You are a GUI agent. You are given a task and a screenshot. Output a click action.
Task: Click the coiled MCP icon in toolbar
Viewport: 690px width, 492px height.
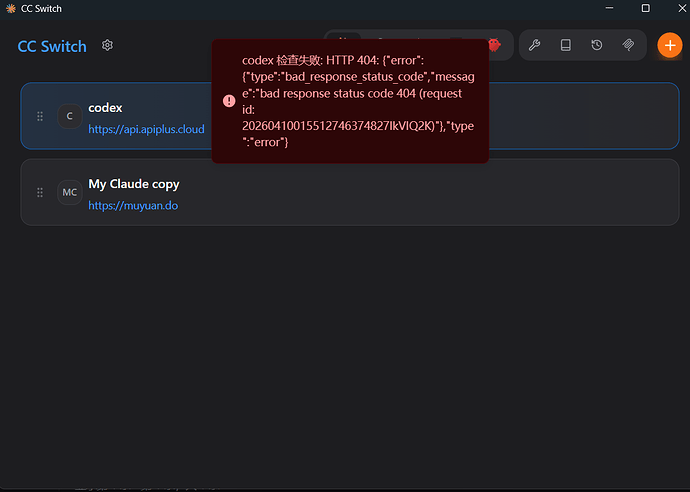pos(628,45)
